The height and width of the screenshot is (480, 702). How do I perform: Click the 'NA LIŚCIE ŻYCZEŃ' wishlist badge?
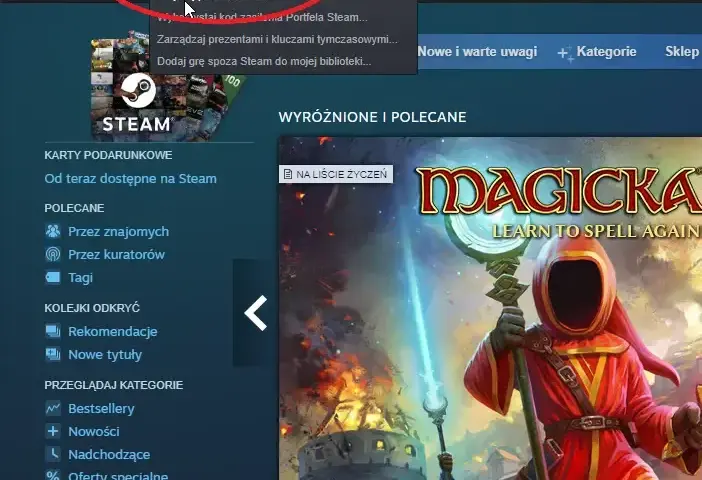point(336,174)
